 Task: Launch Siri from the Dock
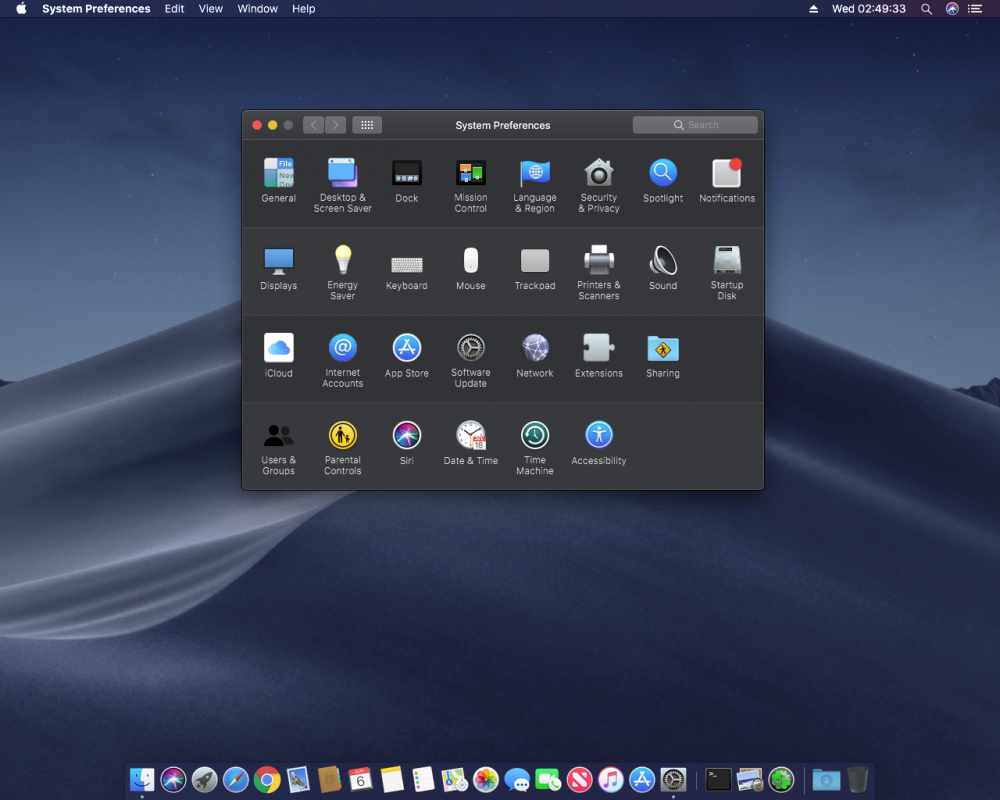[173, 780]
